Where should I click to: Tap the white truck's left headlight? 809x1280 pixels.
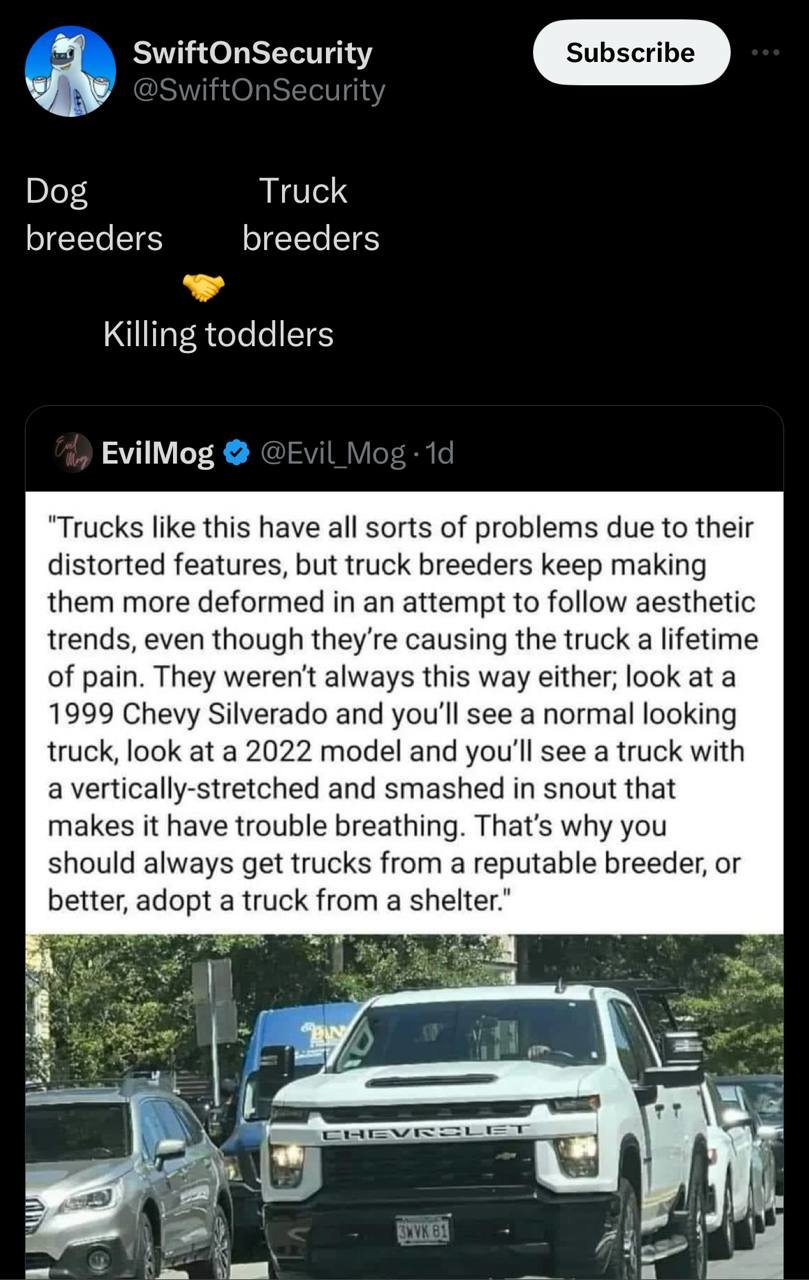click(x=286, y=1164)
